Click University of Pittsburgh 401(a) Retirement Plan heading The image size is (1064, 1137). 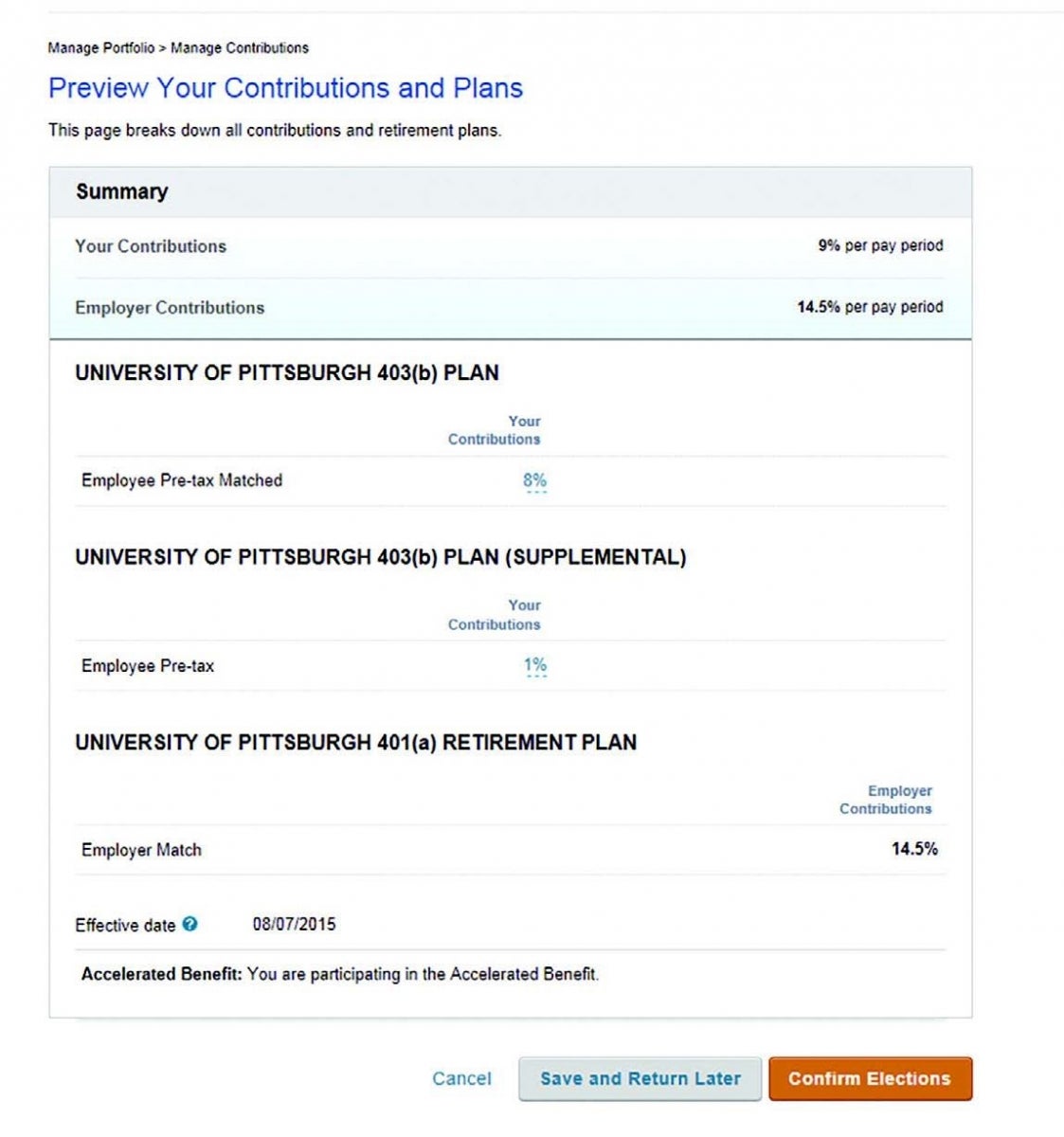tap(356, 742)
